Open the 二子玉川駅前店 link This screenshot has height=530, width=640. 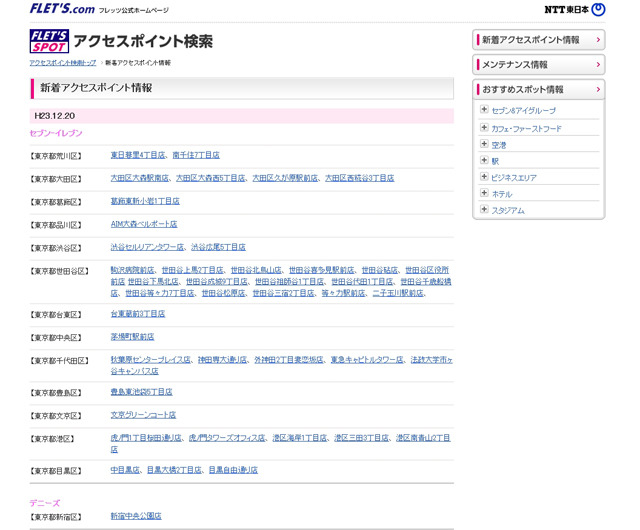click(398, 293)
